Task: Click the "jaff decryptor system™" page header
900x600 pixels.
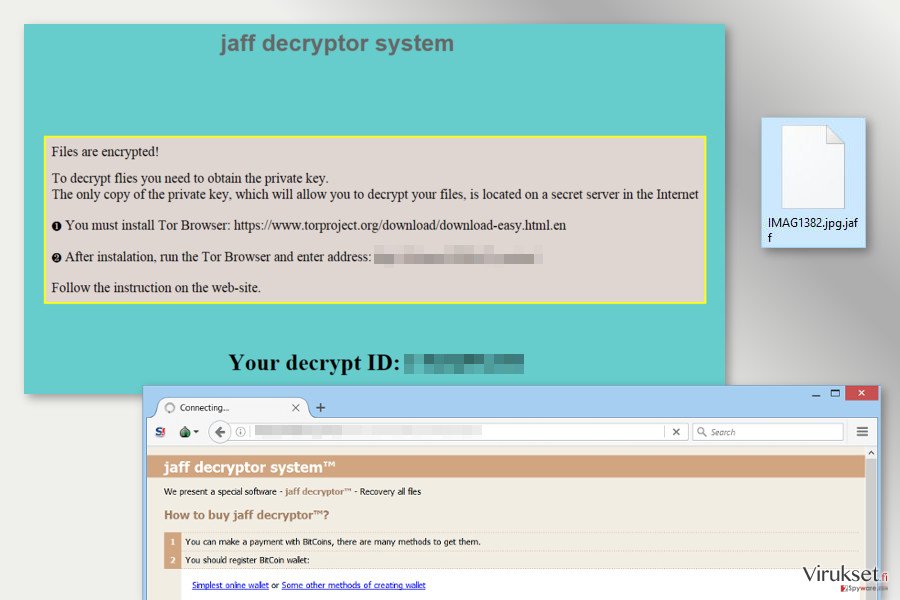Action: [x=249, y=467]
